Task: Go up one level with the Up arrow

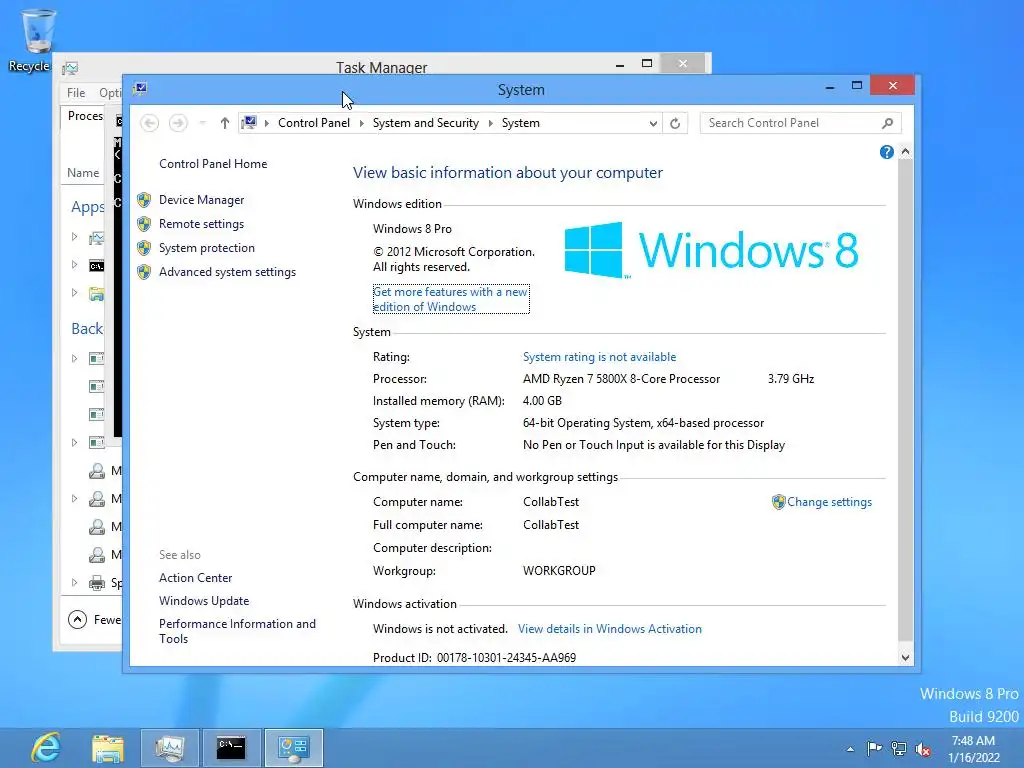Action: [225, 123]
